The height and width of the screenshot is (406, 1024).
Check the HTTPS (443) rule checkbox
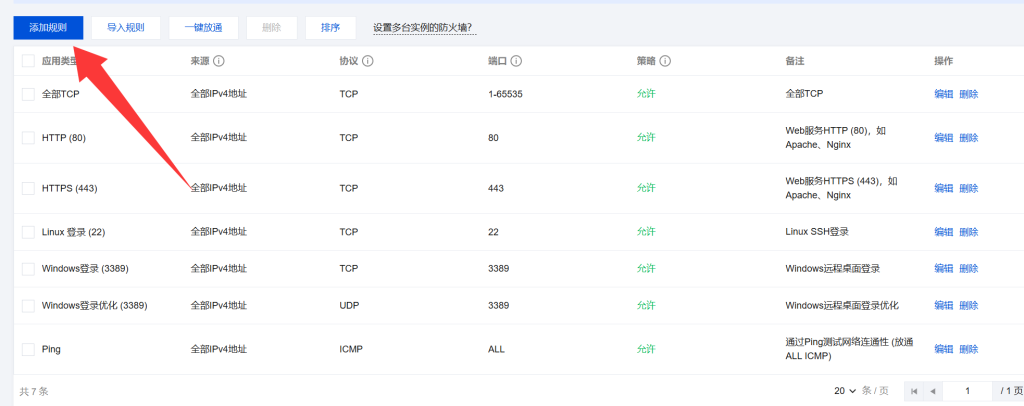28,188
